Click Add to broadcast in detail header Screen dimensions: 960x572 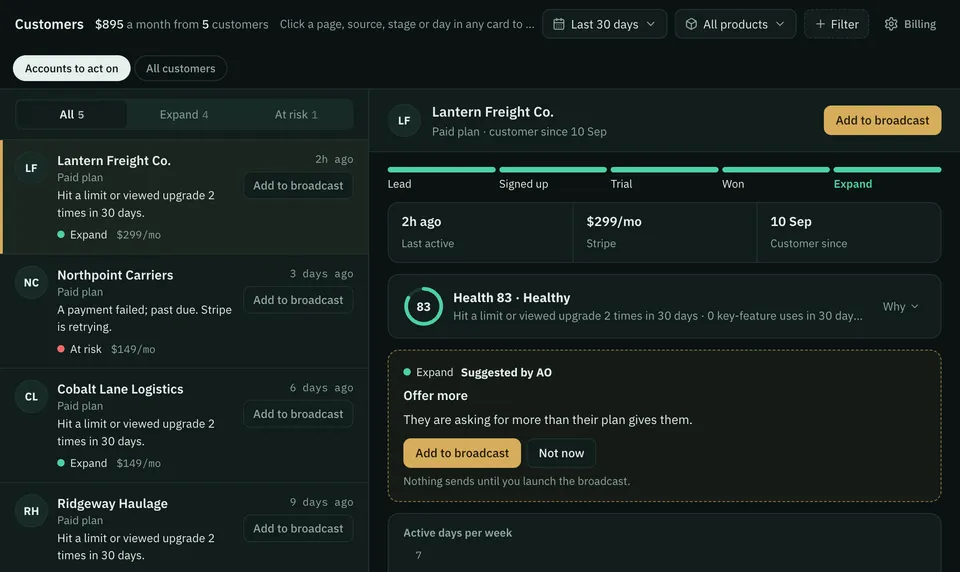coord(882,120)
